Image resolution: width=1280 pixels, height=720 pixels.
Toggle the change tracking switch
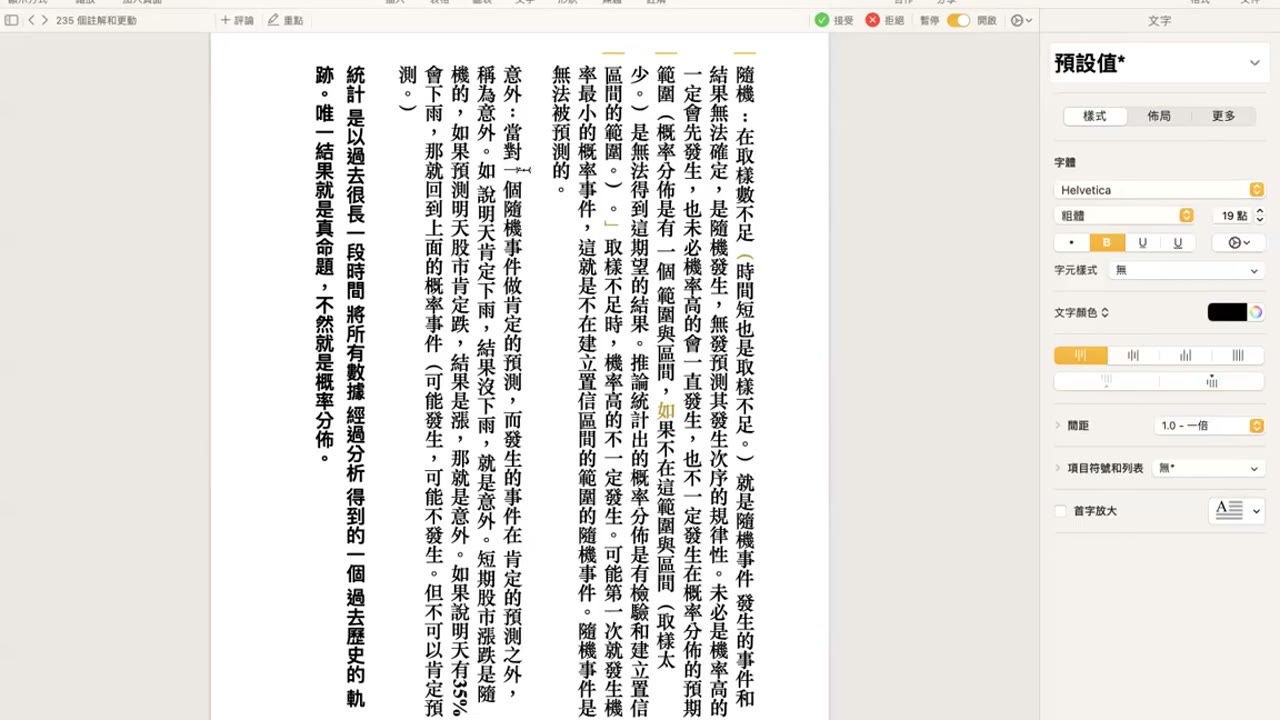pyautogui.click(x=958, y=20)
